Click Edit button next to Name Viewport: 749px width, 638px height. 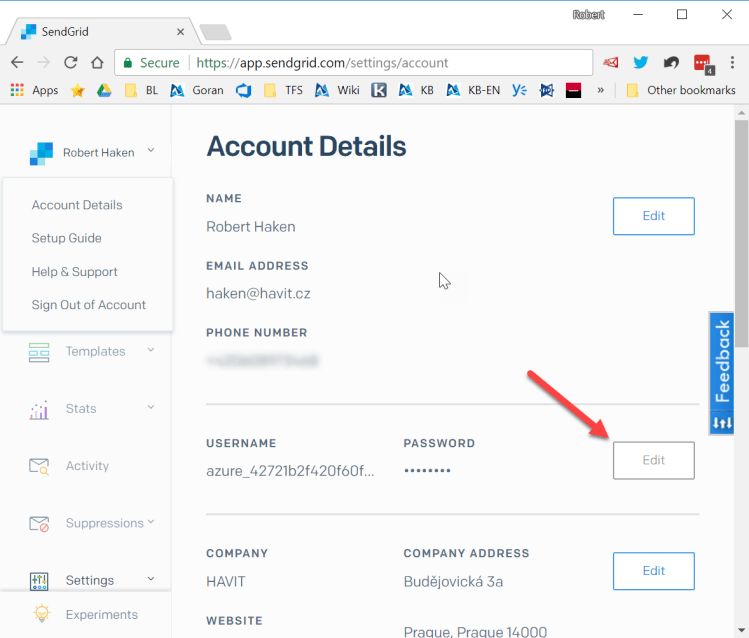point(653,216)
